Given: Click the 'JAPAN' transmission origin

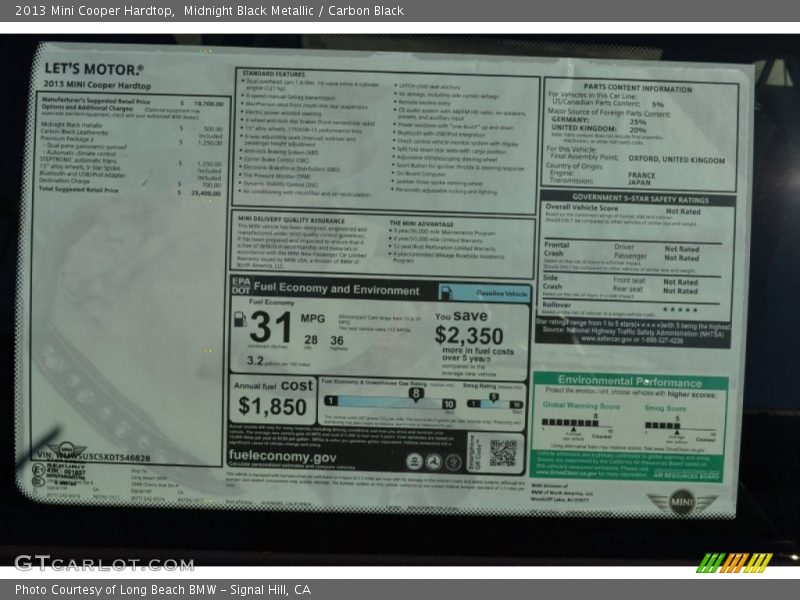Looking at the screenshot, I should tap(639, 182).
